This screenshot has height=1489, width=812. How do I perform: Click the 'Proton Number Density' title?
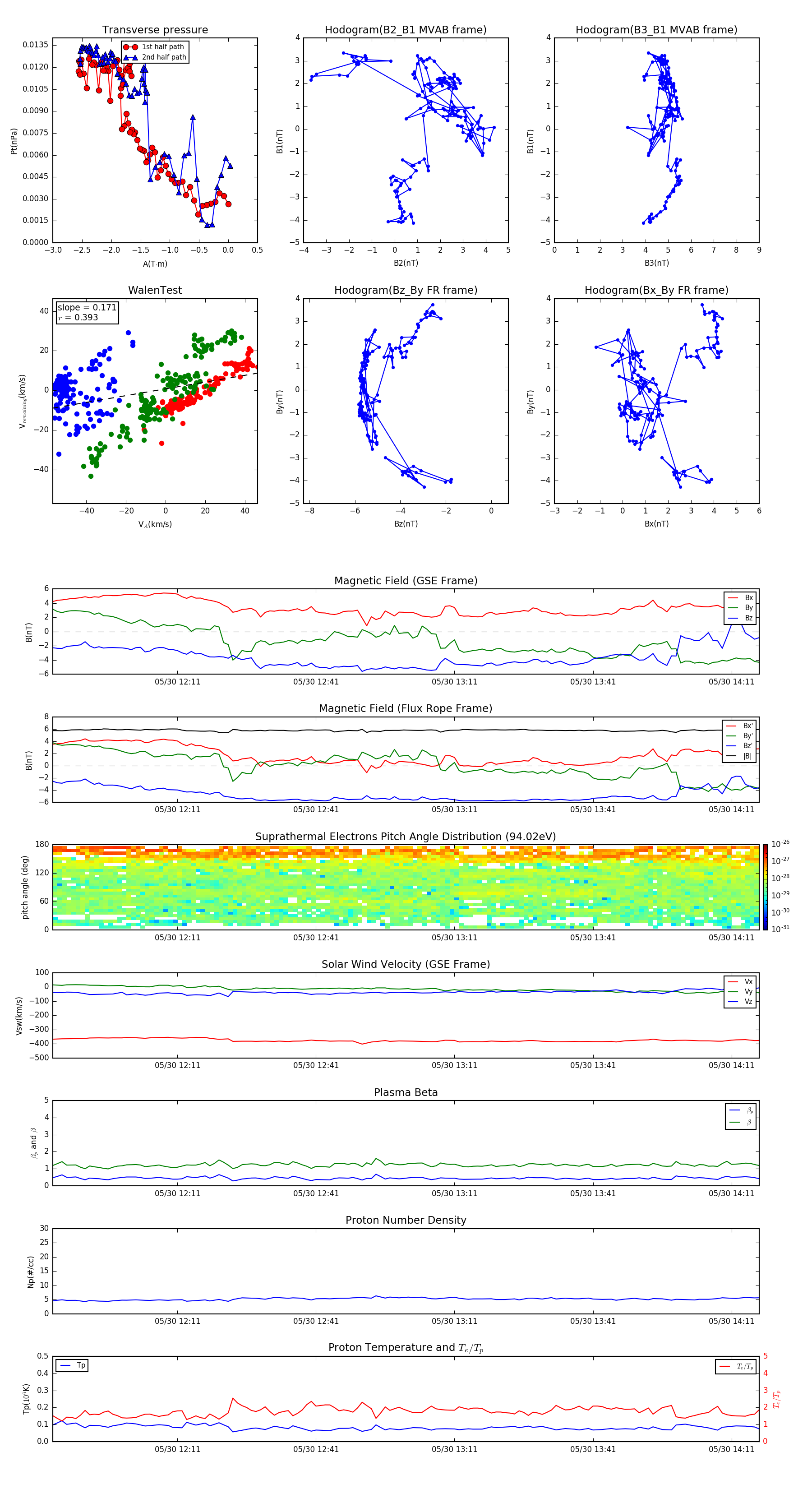coord(406,1220)
